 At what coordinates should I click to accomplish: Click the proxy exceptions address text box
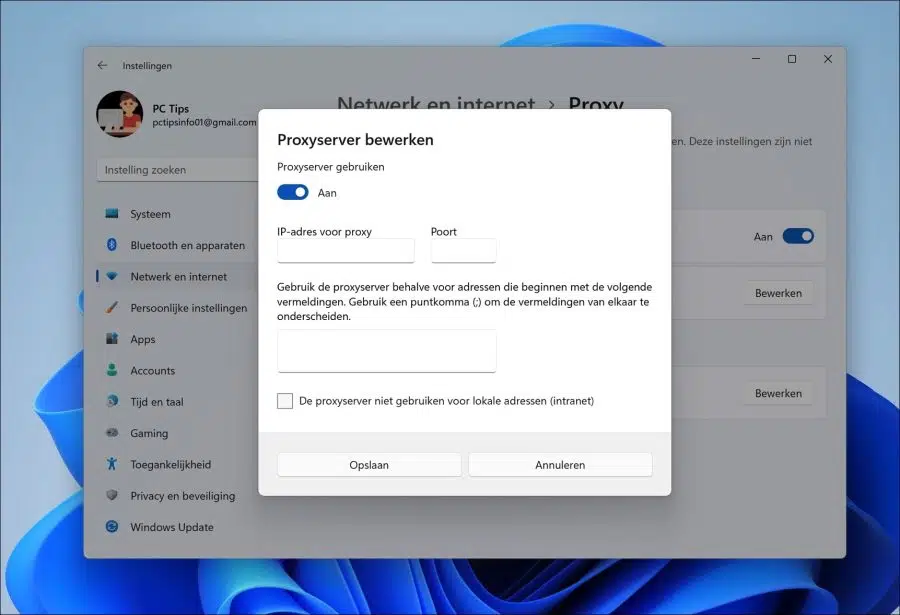(386, 351)
